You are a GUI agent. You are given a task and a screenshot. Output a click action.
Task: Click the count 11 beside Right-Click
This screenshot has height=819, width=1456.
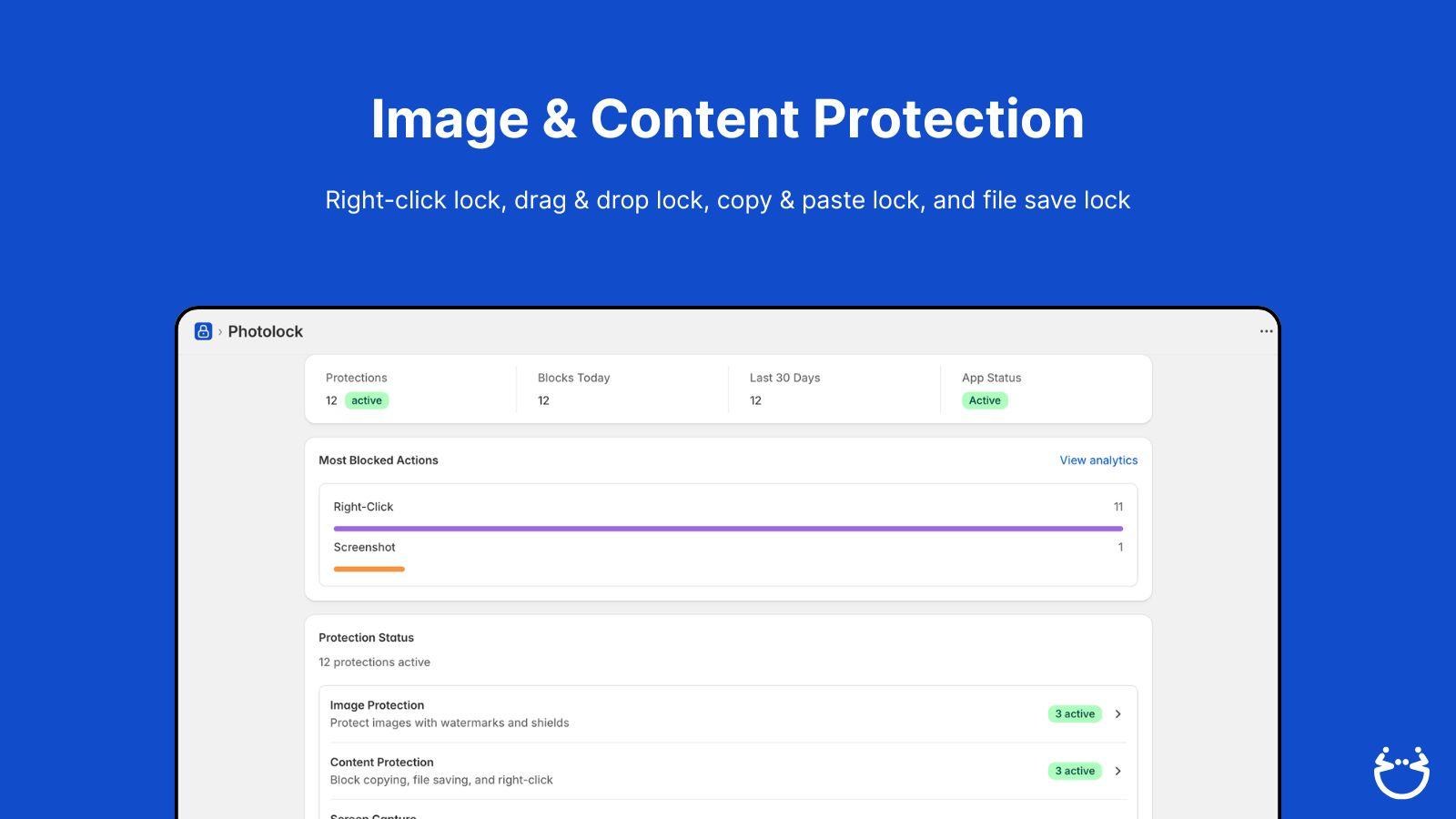(x=1118, y=507)
